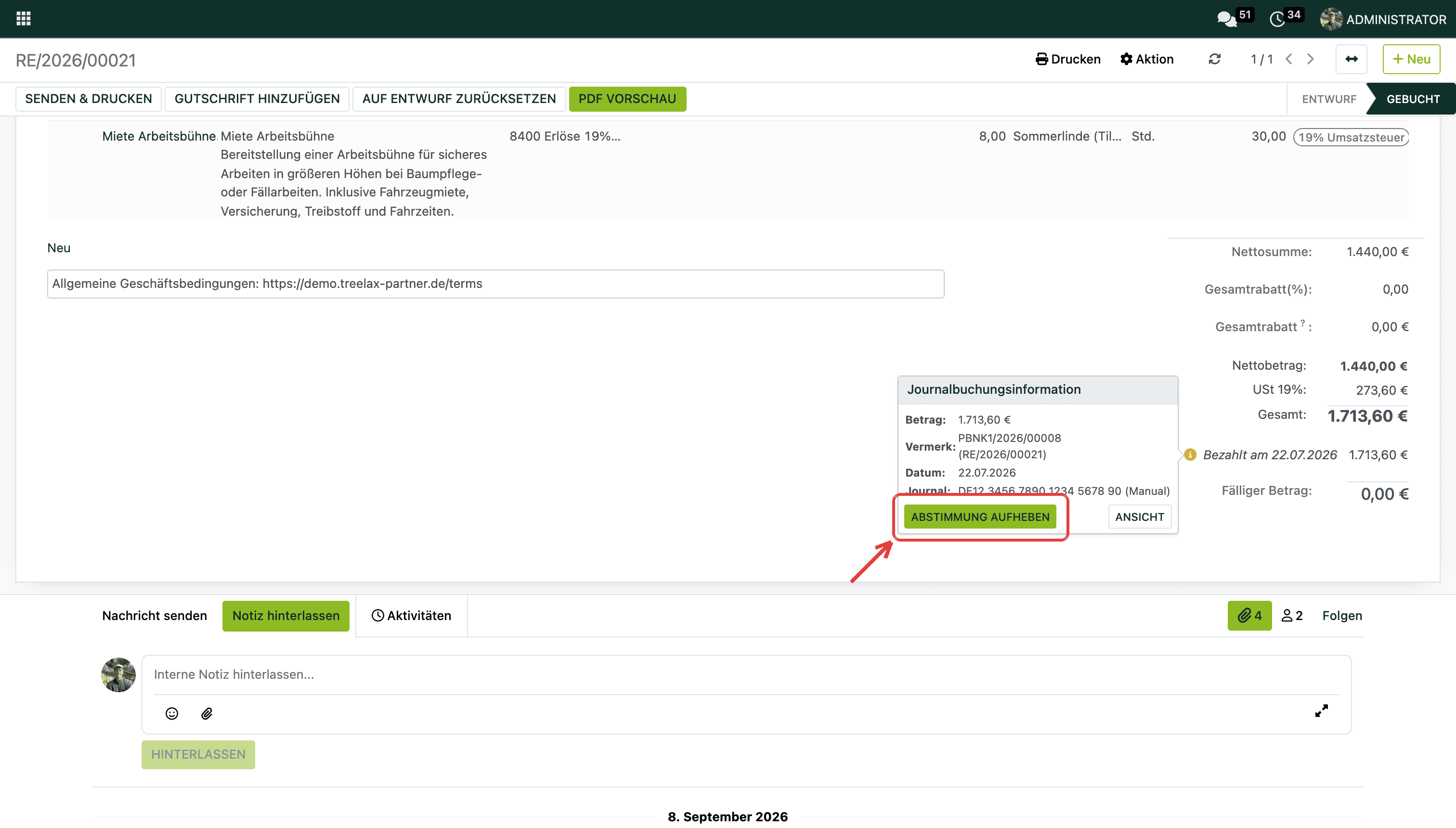Click AUF ENTWURF ZURÜCKSETZEN button

[459, 99]
